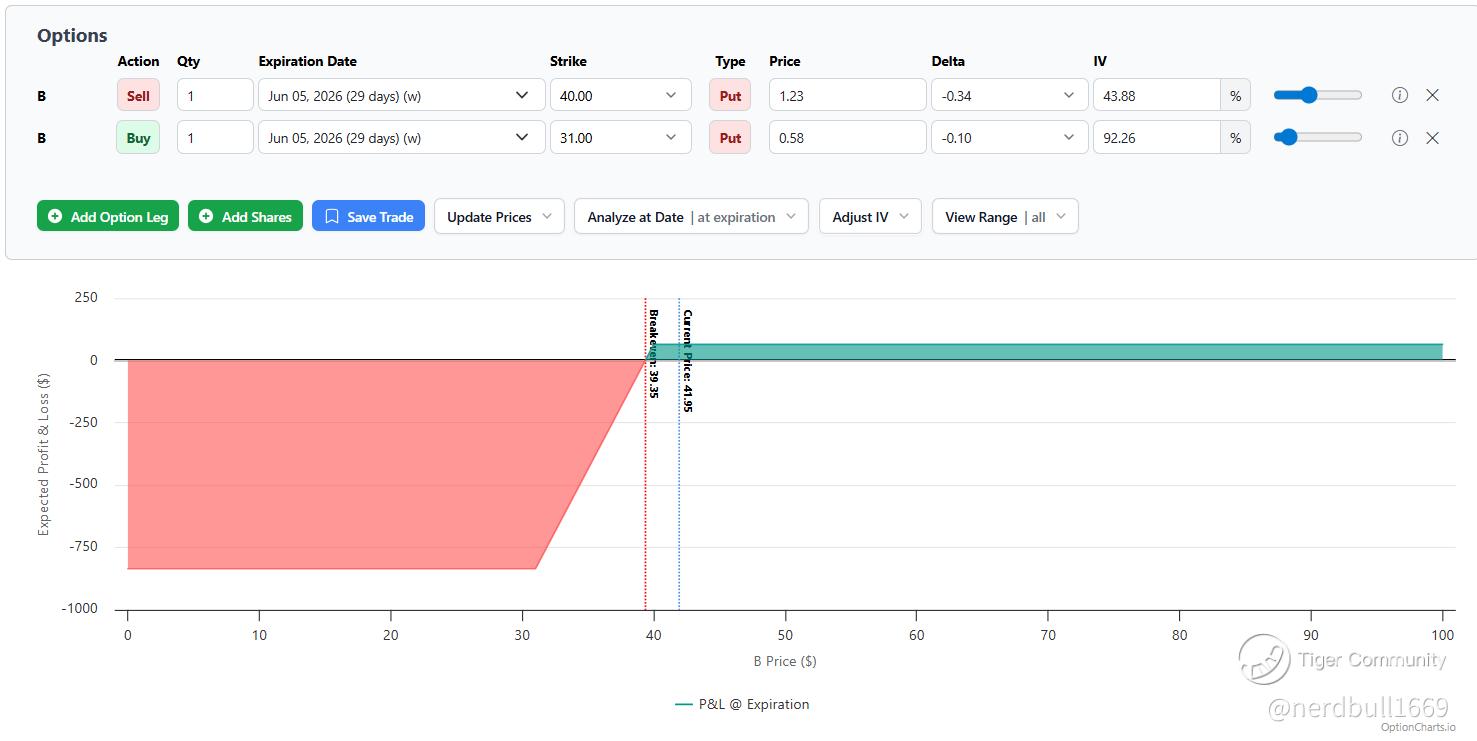
Task: Remove the Sell put leg with X icon
Action: coord(1432,96)
